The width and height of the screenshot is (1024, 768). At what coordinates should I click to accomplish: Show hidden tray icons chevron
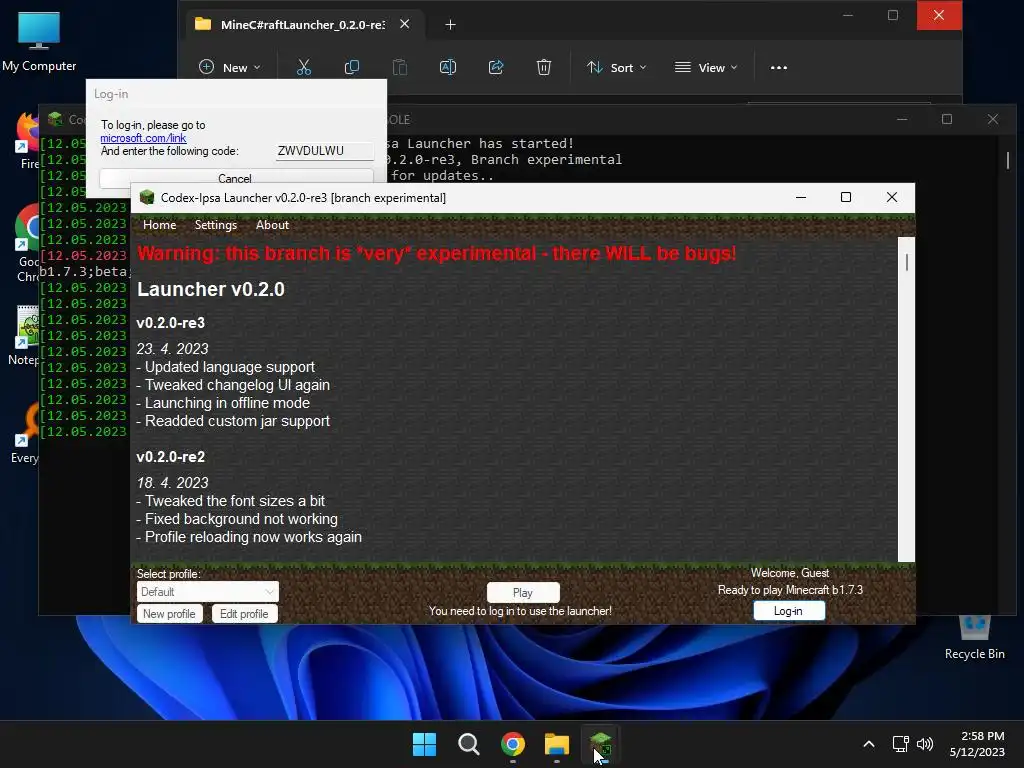coord(869,744)
